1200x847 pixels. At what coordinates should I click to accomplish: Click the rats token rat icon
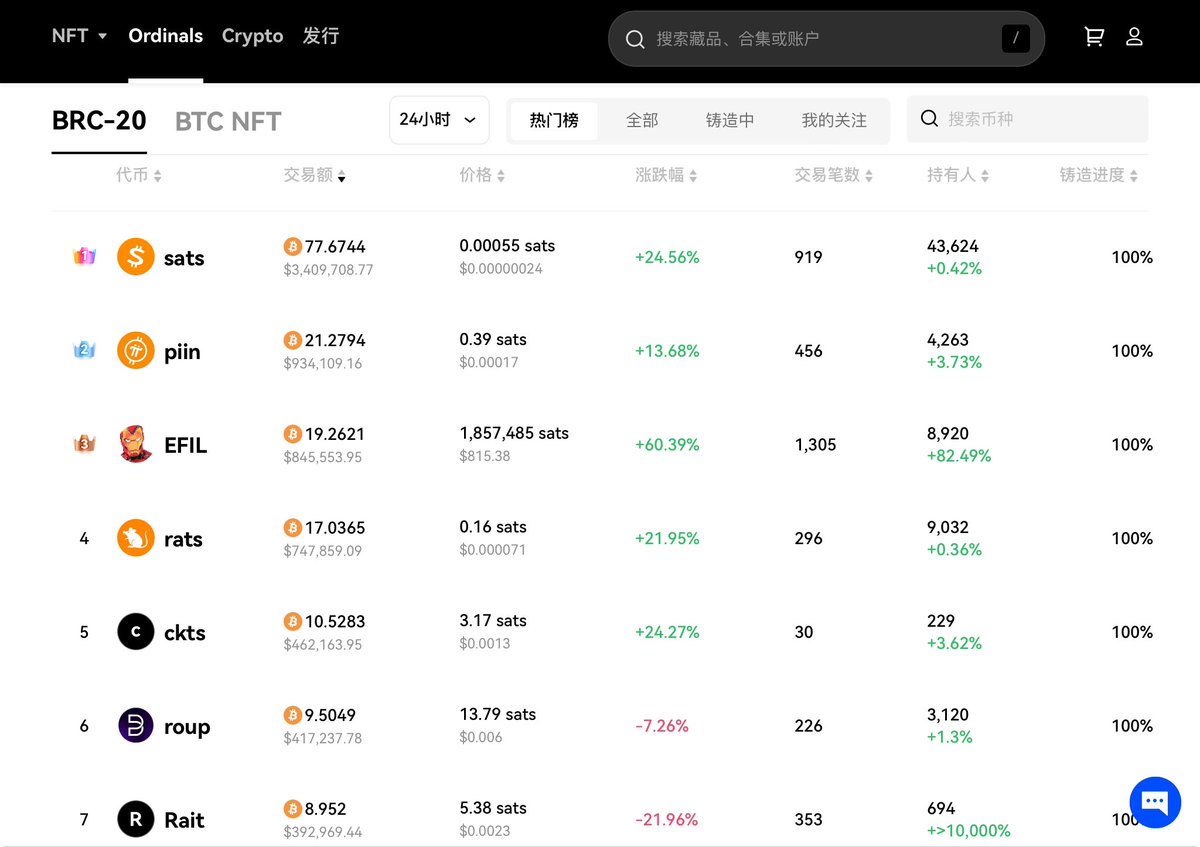(x=136, y=538)
